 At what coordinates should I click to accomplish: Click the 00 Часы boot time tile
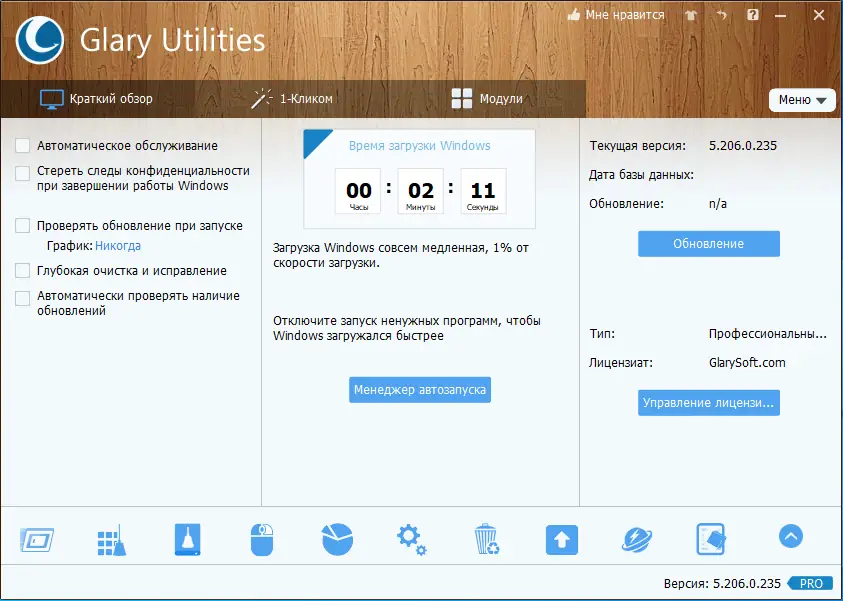359,191
